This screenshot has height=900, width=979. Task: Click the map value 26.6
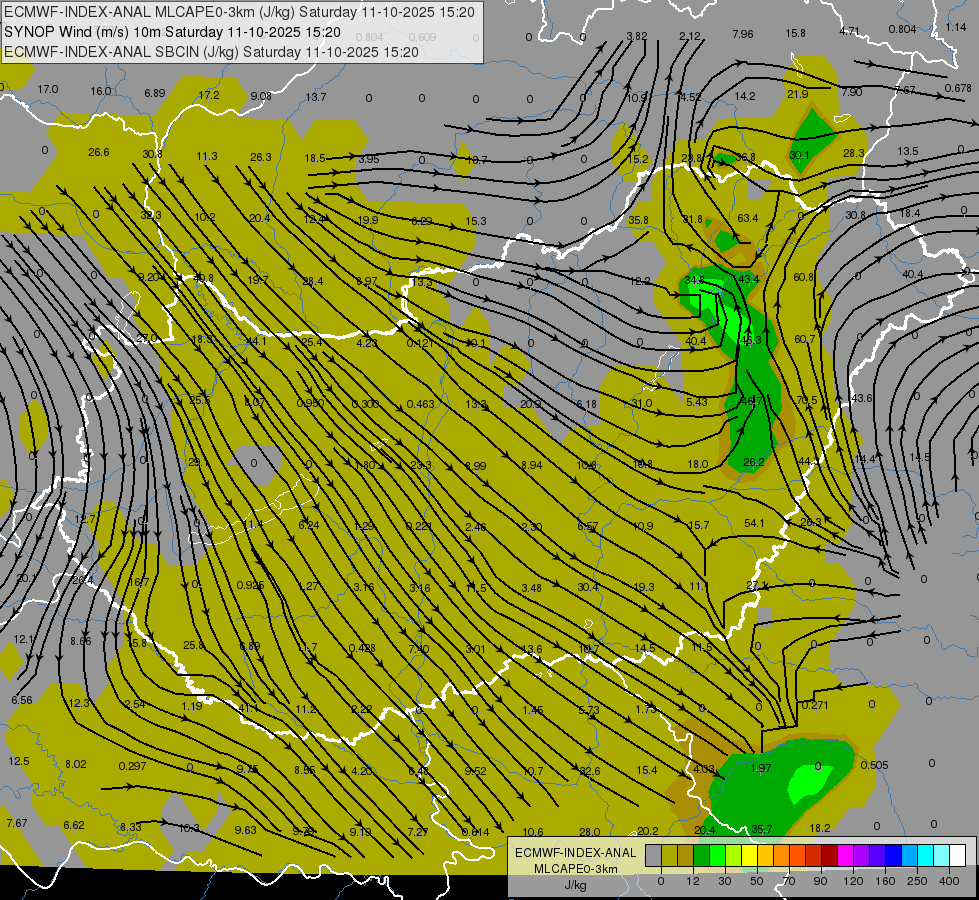pyautogui.click(x=99, y=152)
